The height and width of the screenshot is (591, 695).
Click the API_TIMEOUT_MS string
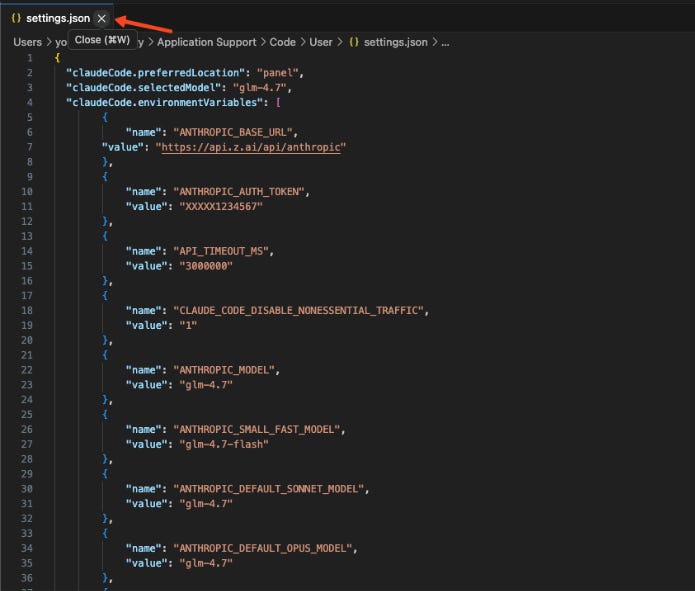pyautogui.click(x=221, y=251)
